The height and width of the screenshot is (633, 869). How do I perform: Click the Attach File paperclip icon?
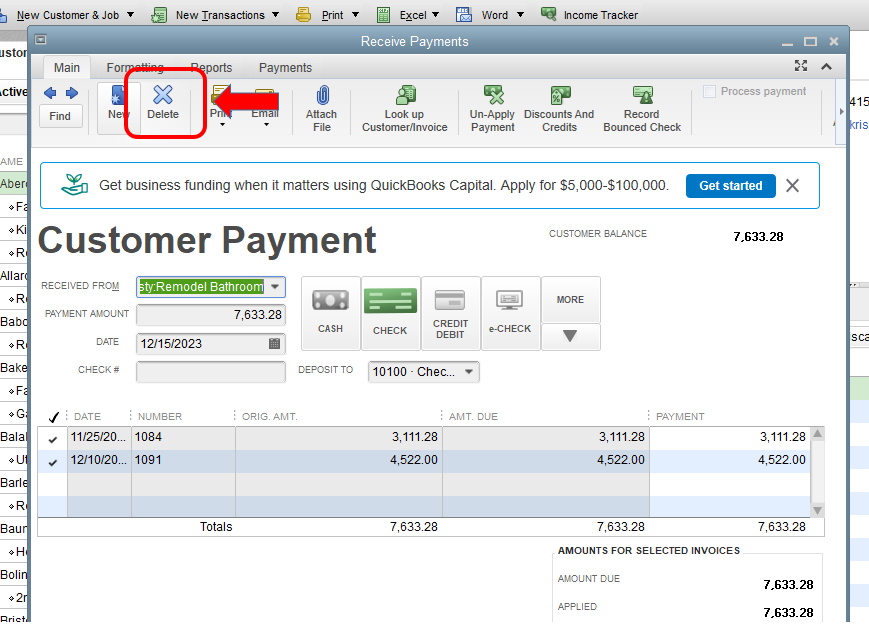tap(323, 95)
